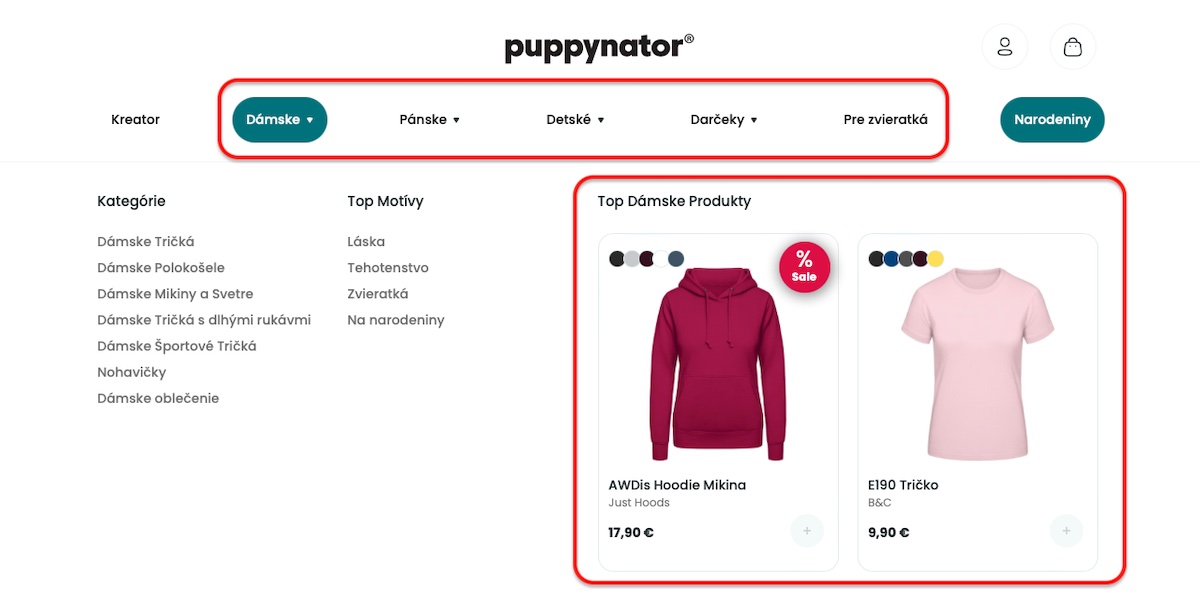Go to Dámske Mikiny a Svetre
Screen dimensions: 1200x596
(x=175, y=294)
